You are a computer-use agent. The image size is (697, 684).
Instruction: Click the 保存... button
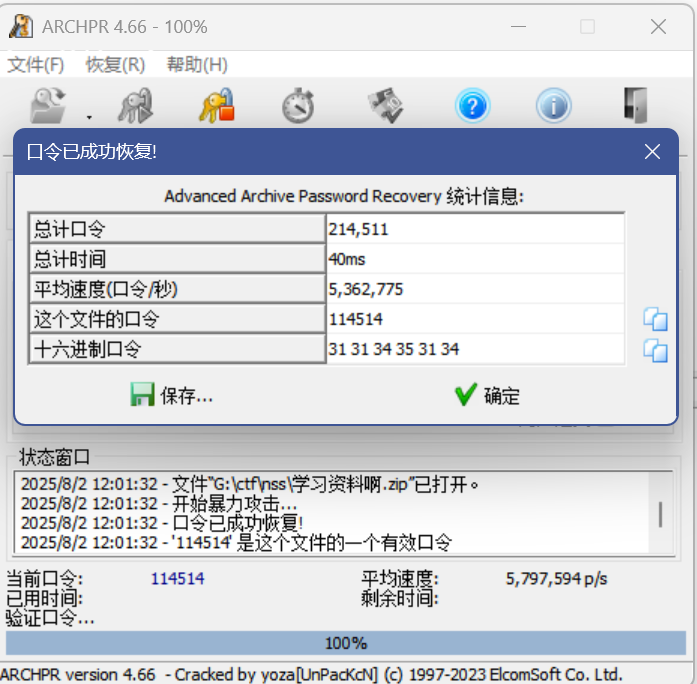(172, 395)
